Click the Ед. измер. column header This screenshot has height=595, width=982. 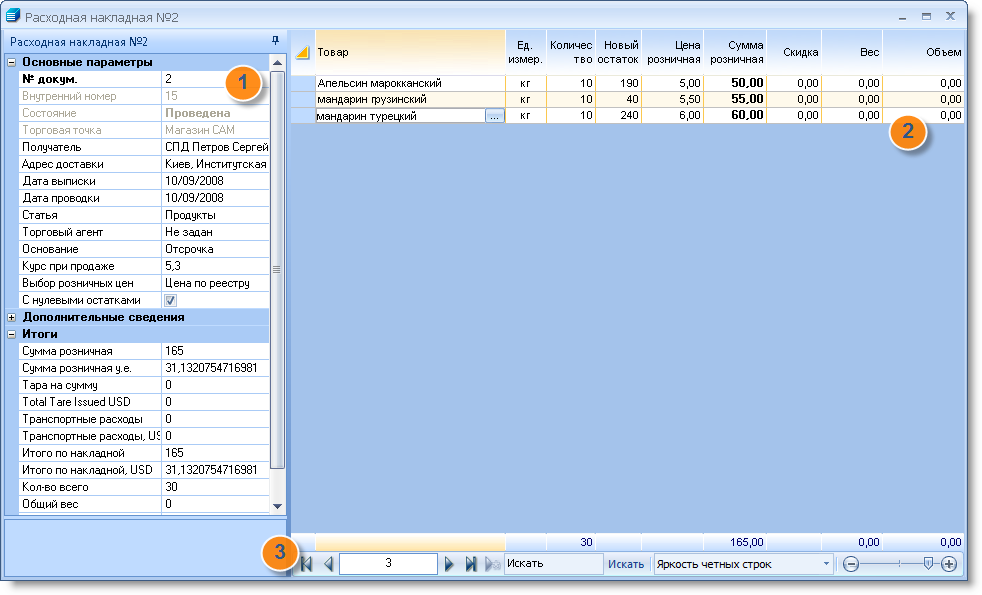(x=526, y=53)
